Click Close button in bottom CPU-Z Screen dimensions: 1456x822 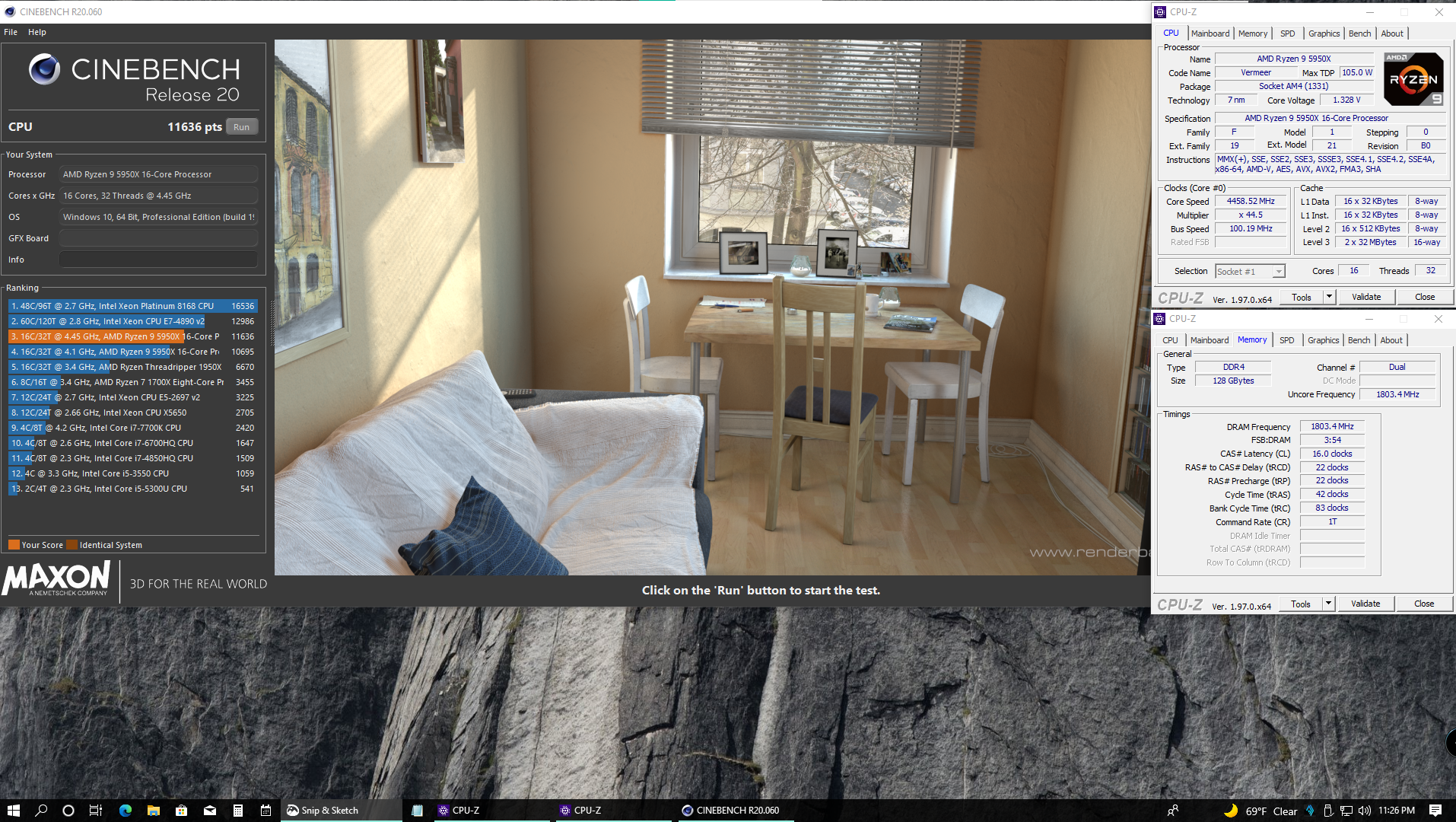[1424, 604]
